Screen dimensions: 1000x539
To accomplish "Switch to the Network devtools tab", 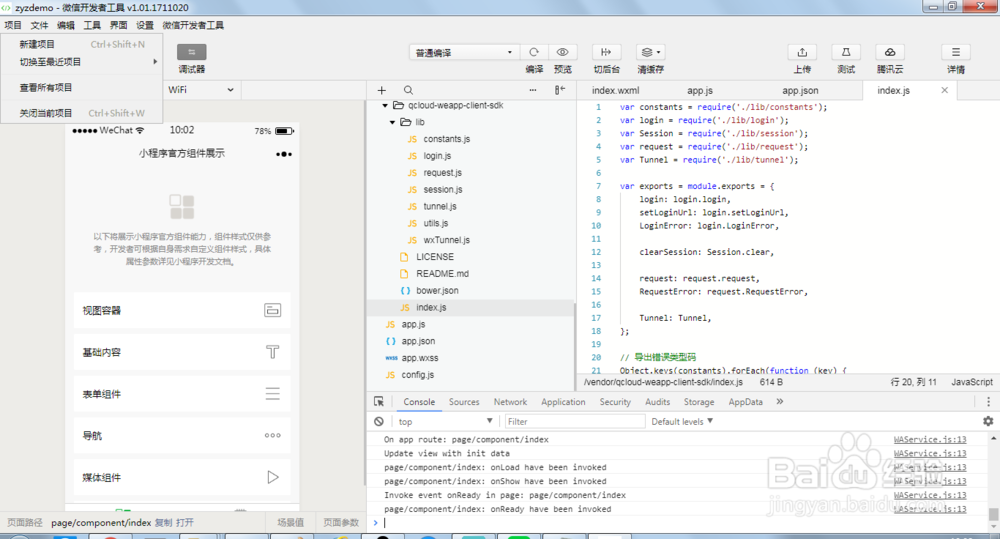I will (510, 402).
